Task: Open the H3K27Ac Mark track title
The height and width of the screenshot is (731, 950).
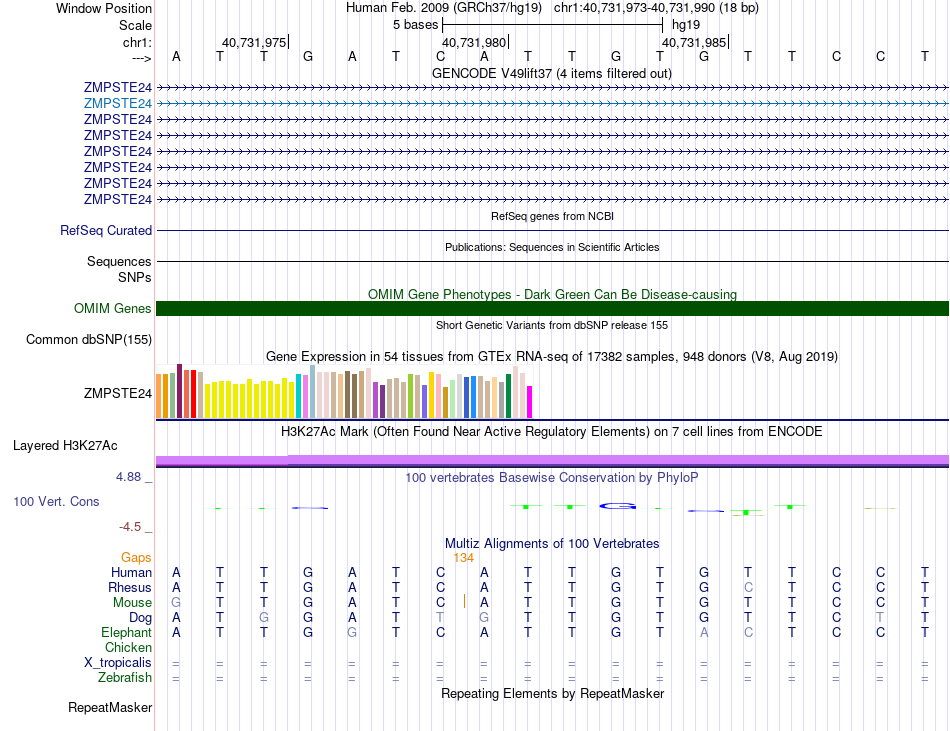Action: [x=552, y=432]
